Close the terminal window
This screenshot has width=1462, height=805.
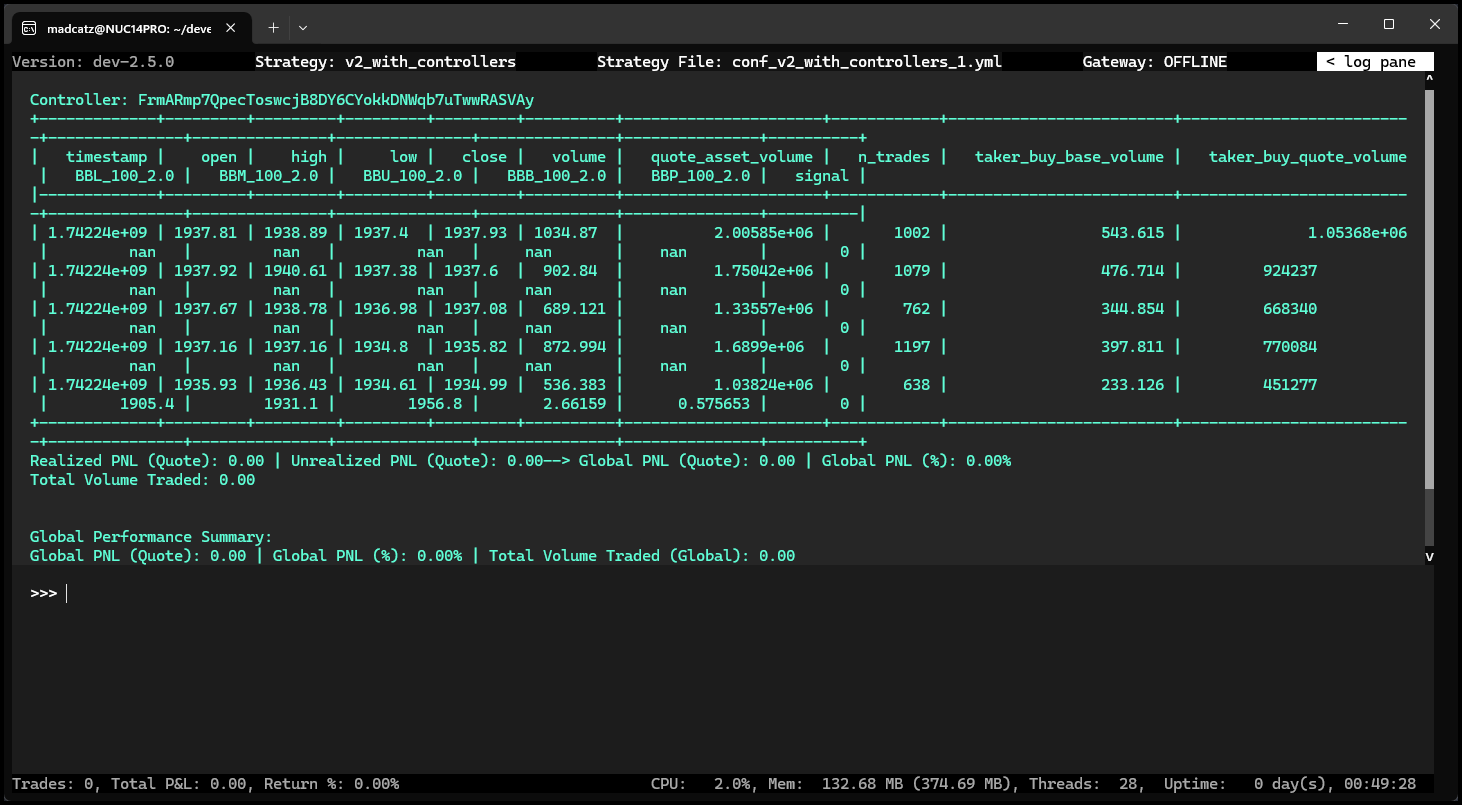[1434, 24]
